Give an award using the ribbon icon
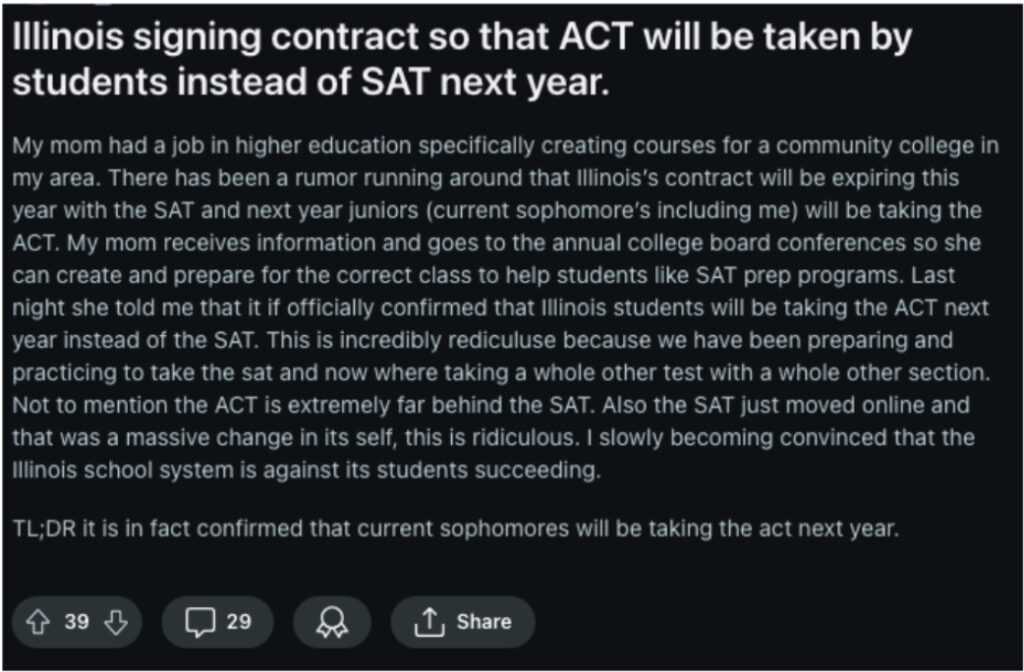The image size is (1024, 672). pyautogui.click(x=332, y=622)
